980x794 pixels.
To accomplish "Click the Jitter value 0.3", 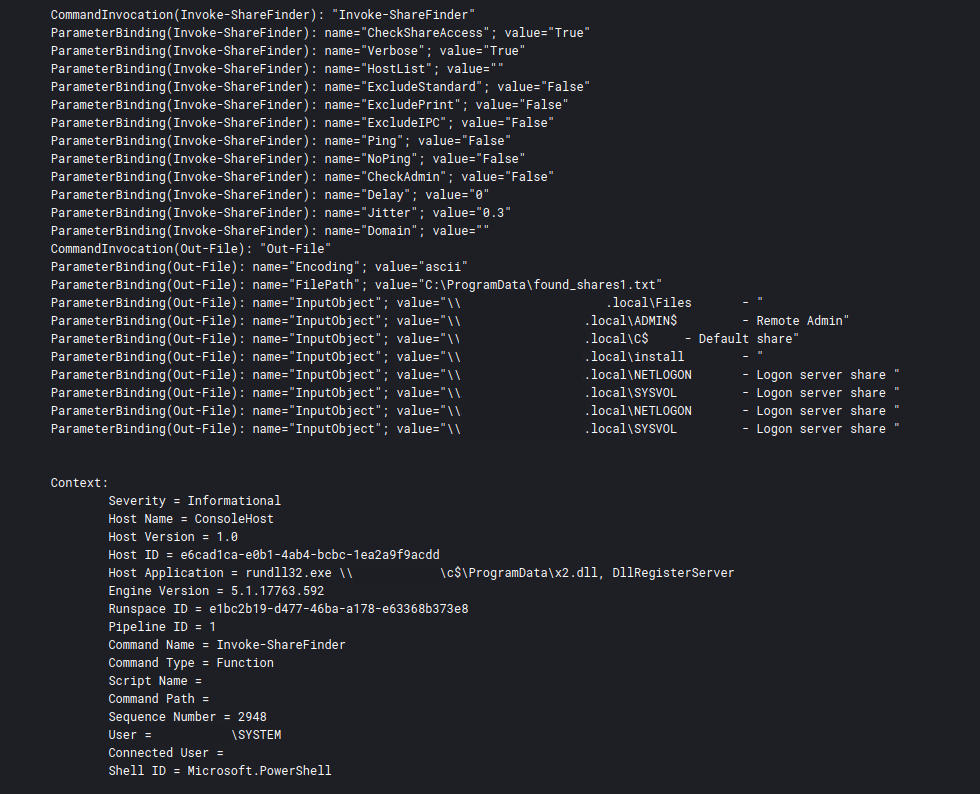I will pyautogui.click(x=493, y=213).
